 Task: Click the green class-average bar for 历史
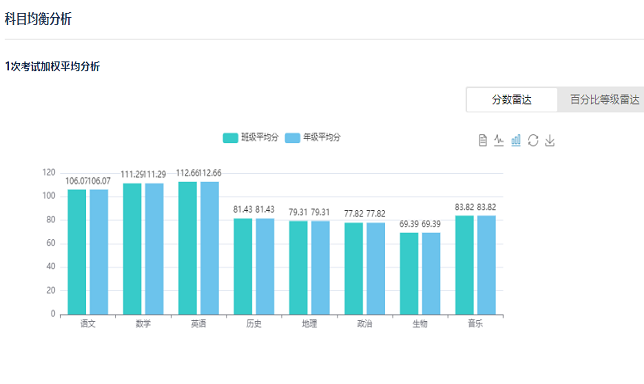point(243,267)
